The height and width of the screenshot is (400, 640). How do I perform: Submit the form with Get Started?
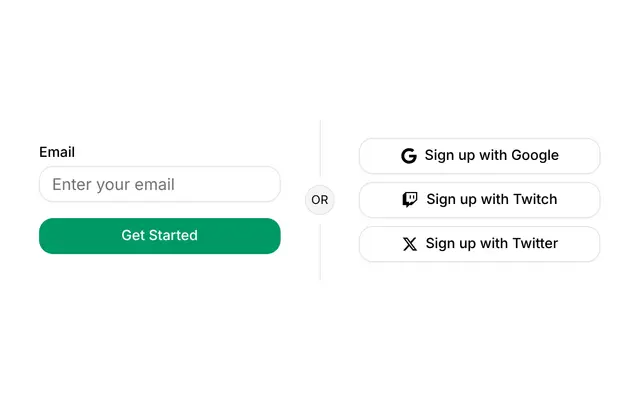tap(160, 236)
